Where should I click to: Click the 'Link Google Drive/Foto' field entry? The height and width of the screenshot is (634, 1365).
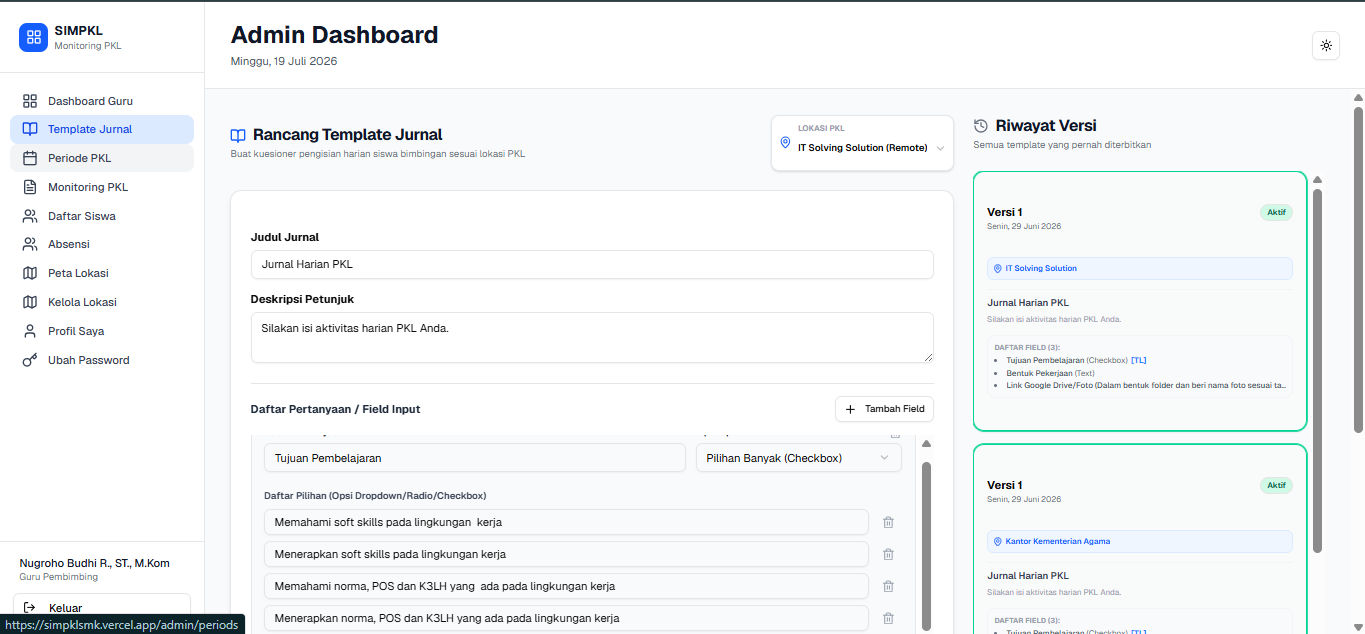coord(1146,385)
